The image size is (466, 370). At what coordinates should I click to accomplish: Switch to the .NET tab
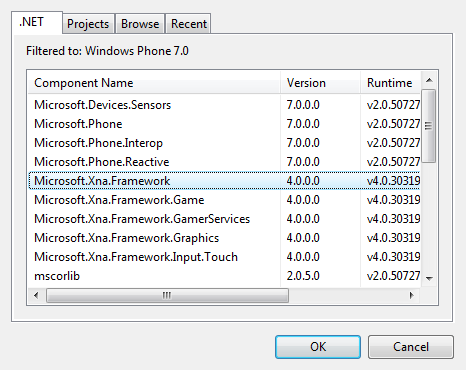[37, 22]
